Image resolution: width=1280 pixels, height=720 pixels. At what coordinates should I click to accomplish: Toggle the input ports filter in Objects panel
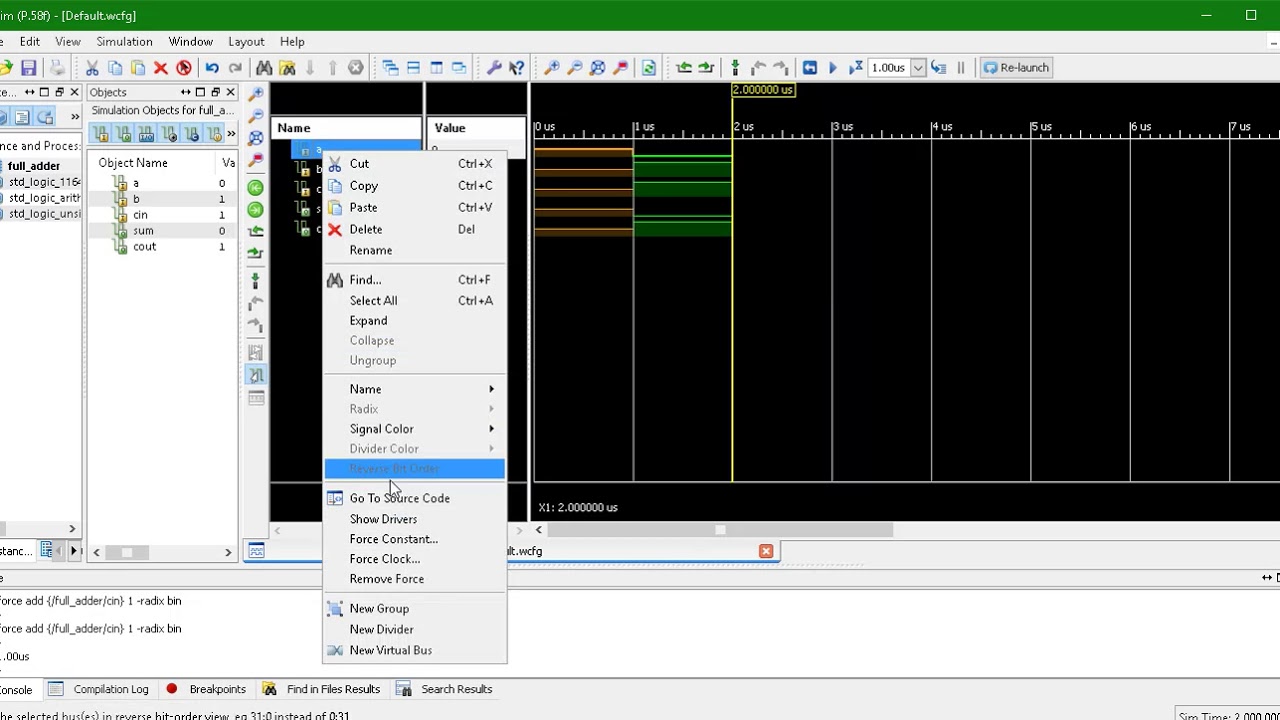[101, 134]
